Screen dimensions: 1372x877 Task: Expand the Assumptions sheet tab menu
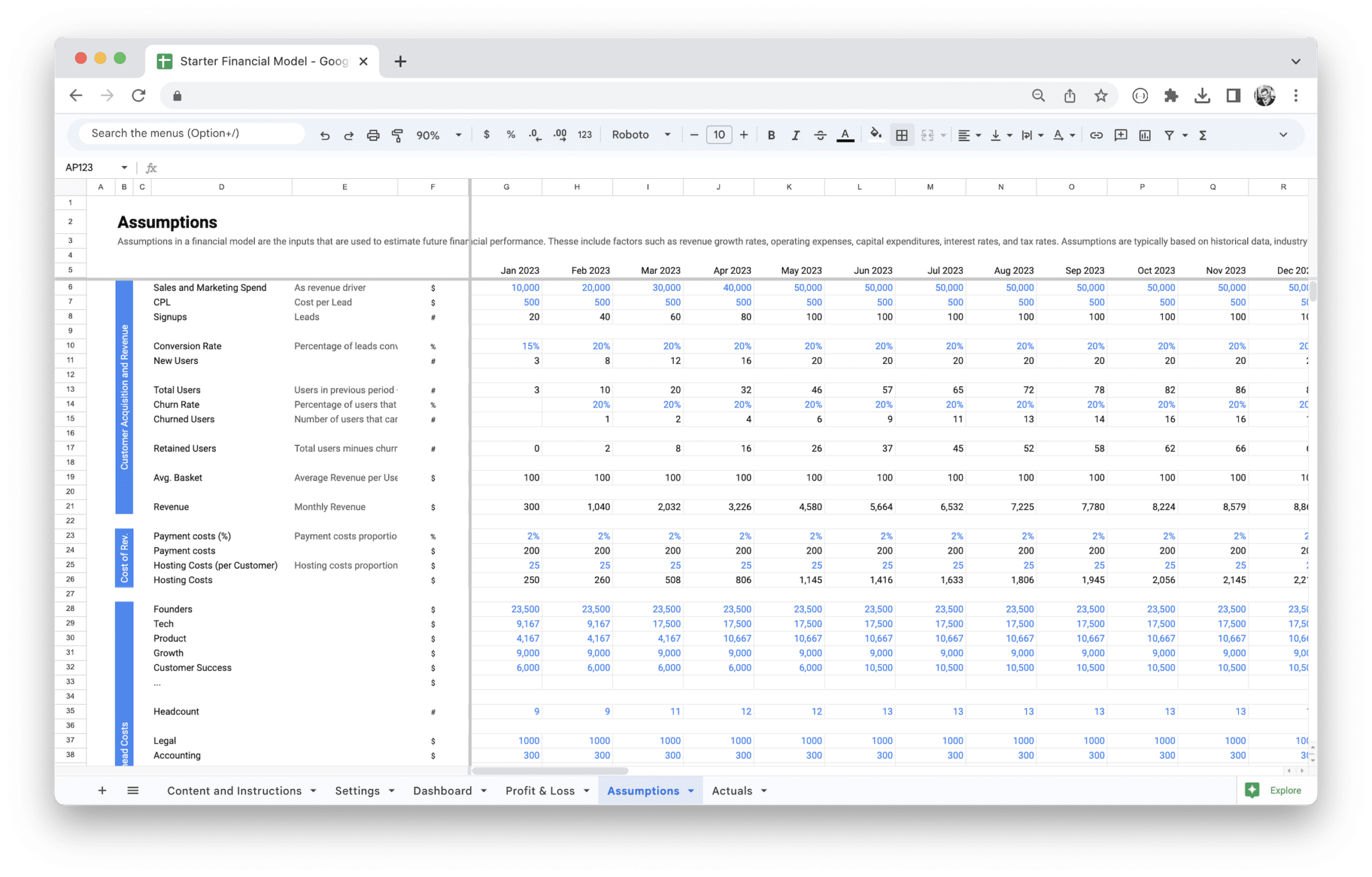pos(691,790)
